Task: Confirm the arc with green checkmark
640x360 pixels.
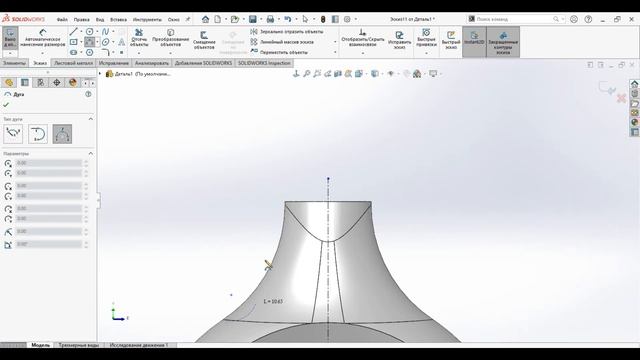Action: pos(6,105)
